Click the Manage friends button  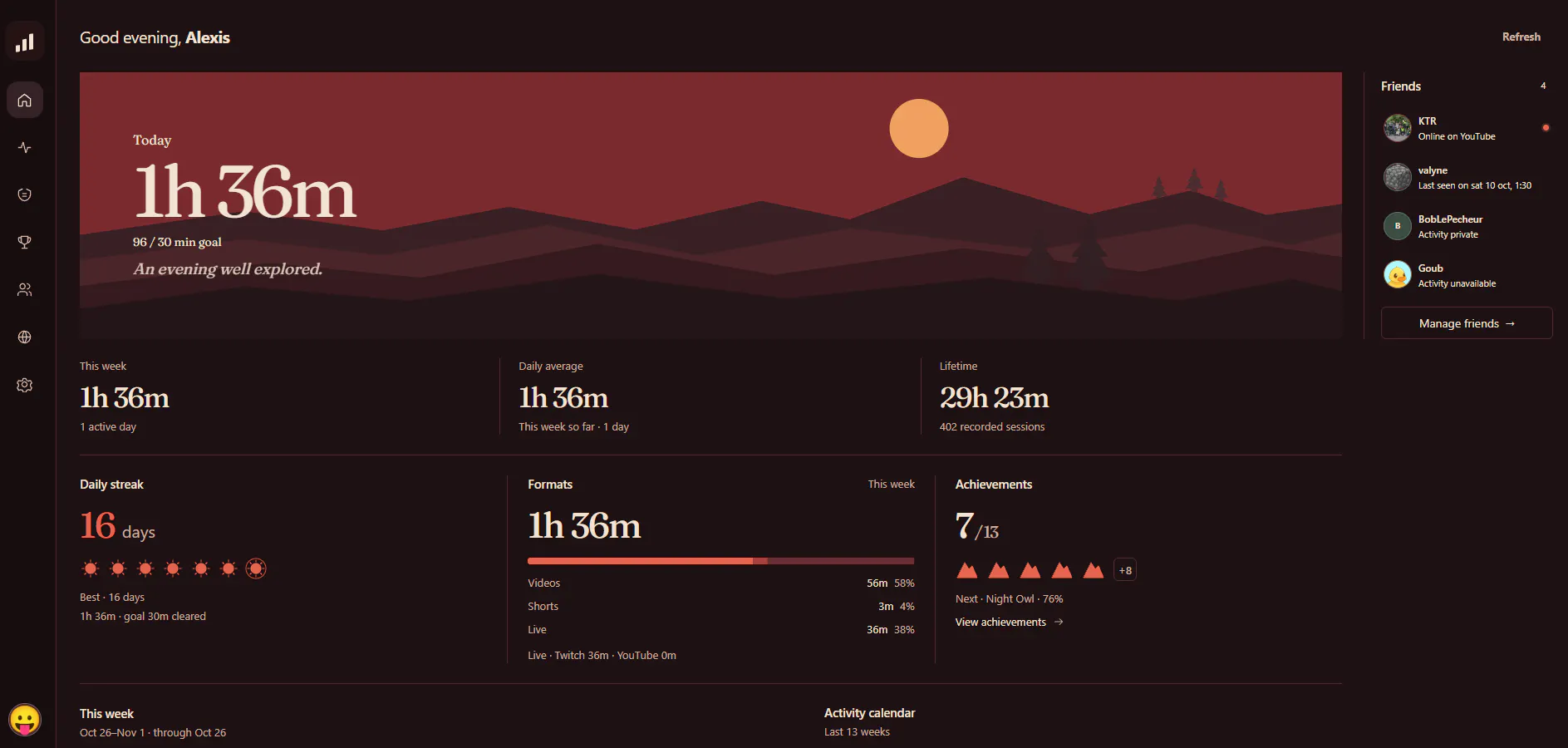[1467, 323]
